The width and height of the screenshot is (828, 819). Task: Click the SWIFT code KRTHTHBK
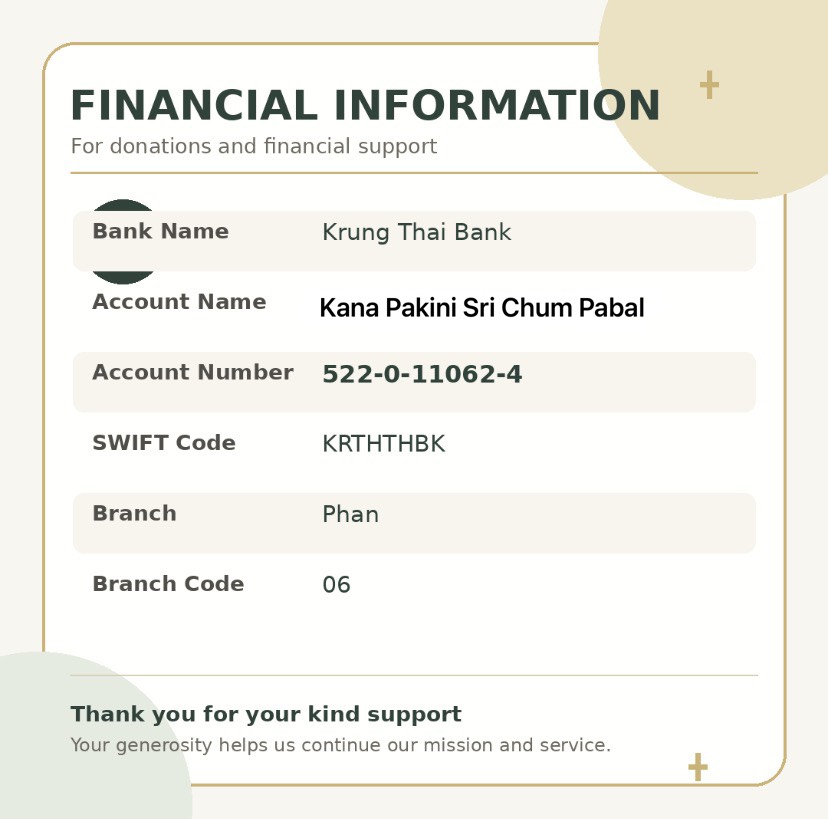pyautogui.click(x=384, y=444)
